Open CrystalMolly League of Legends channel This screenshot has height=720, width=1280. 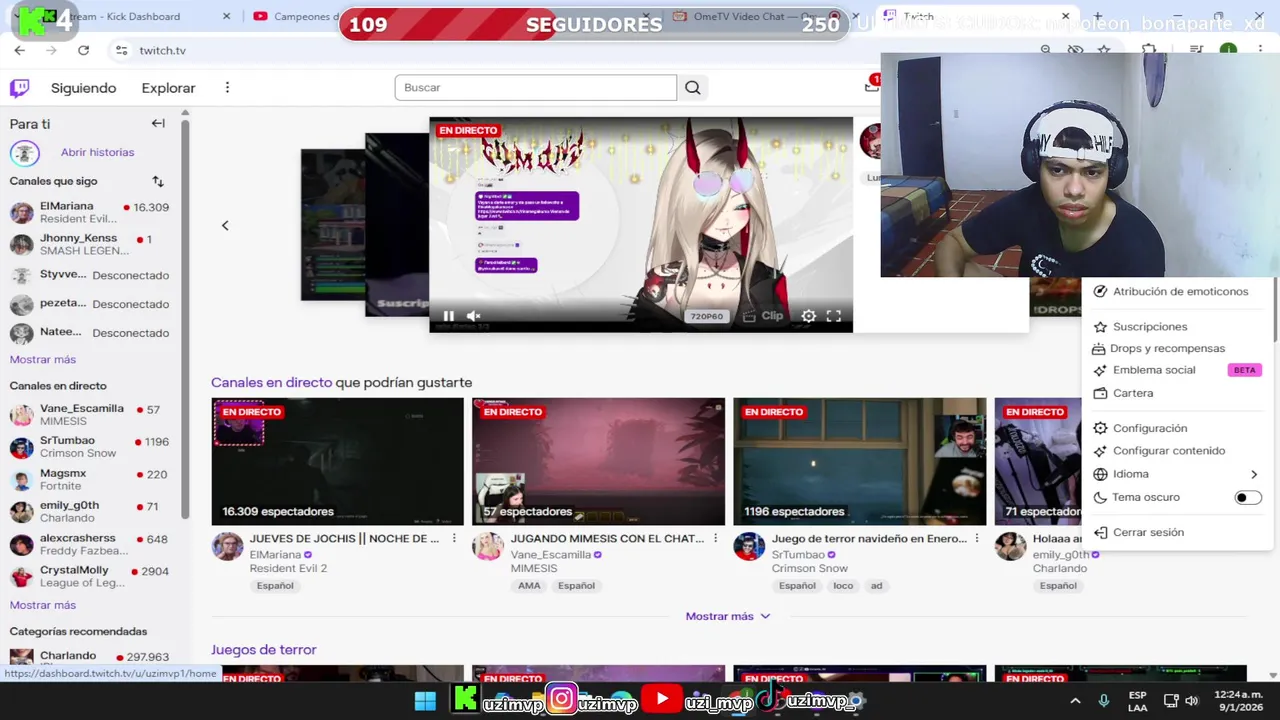coord(90,576)
